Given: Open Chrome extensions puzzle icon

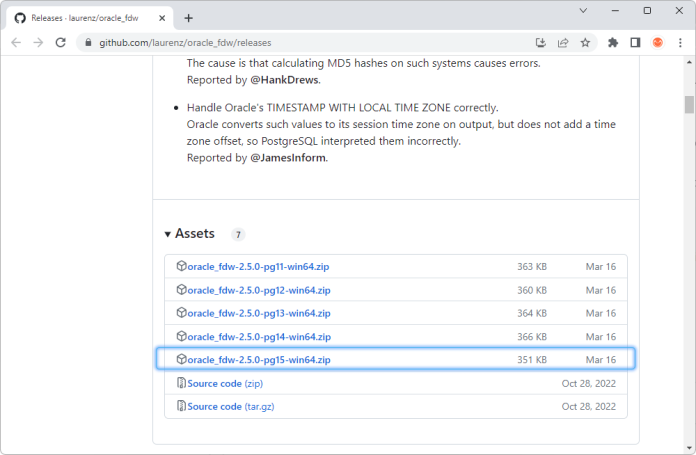Looking at the screenshot, I should [x=612, y=43].
